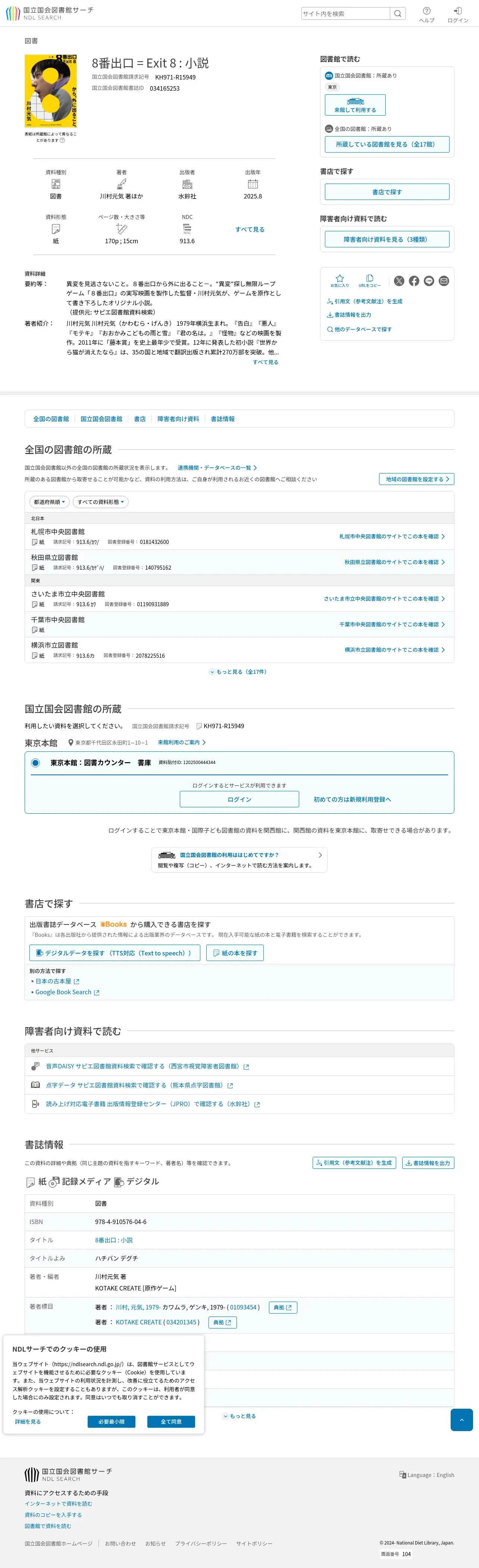Click 障害者向け資料を見る（3種類）
Image resolution: width=479 pixels, height=1568 pixels.
(387, 239)
